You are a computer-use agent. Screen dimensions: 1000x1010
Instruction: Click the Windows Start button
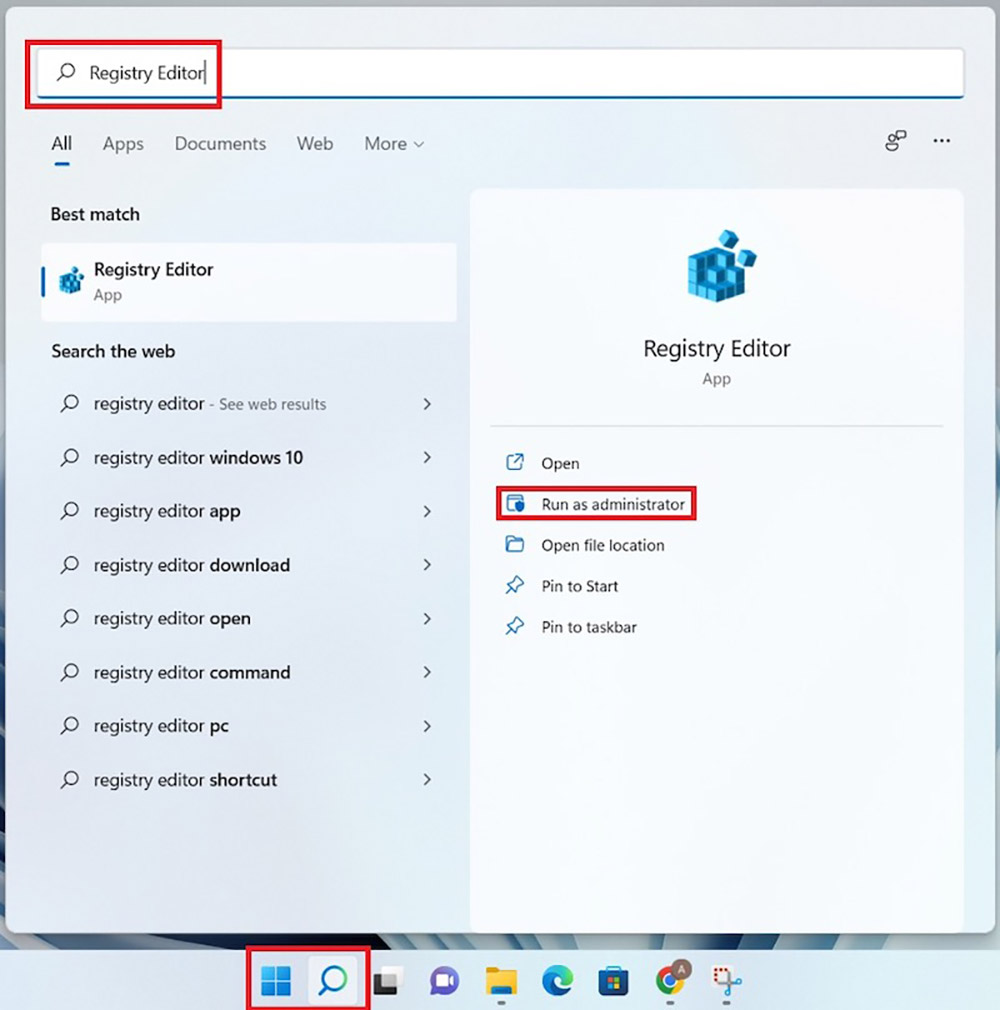click(x=276, y=980)
